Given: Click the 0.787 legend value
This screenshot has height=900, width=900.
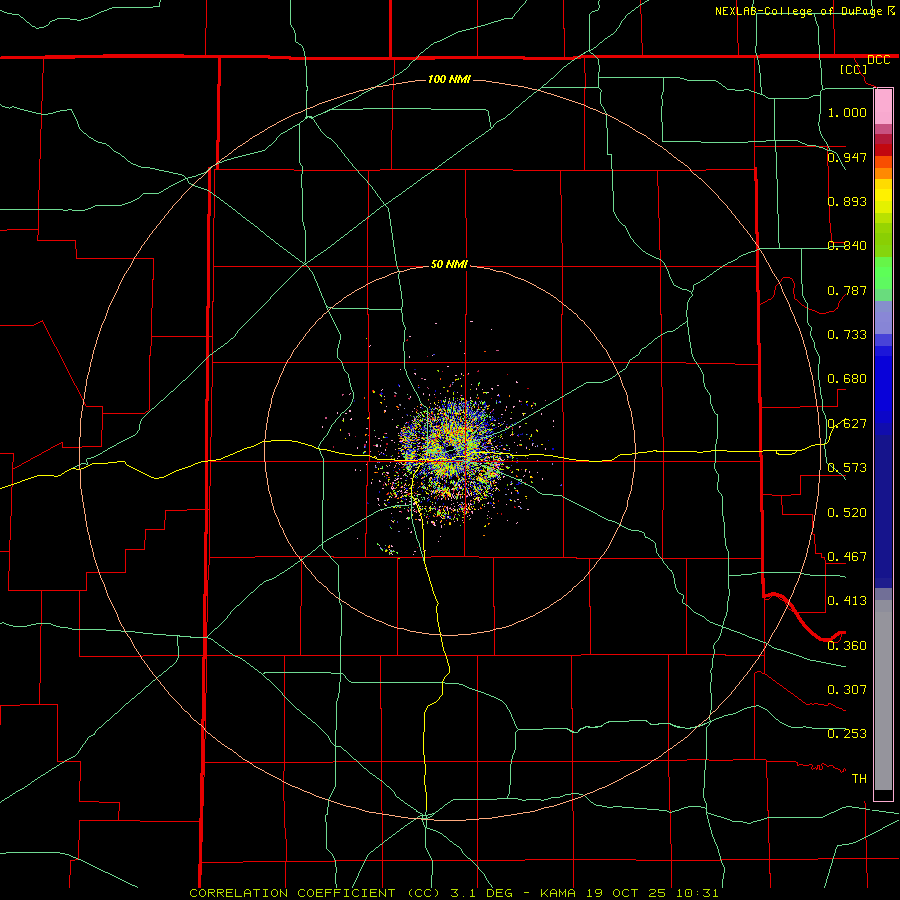Looking at the screenshot, I should coord(847,290).
